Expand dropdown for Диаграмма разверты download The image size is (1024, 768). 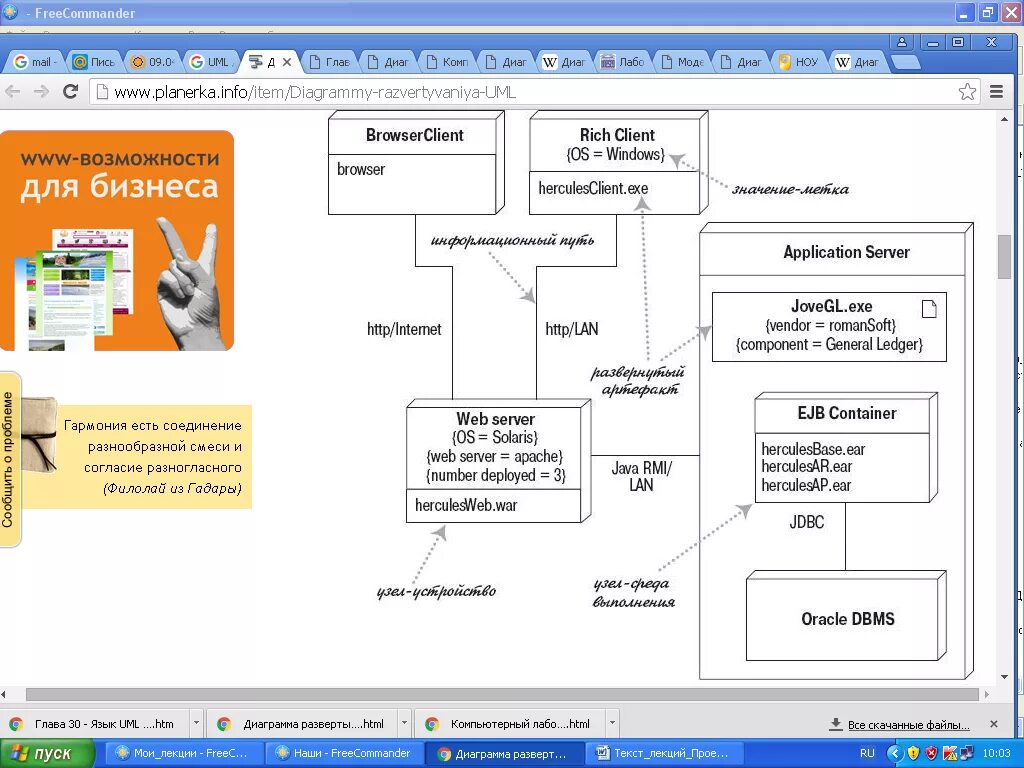pos(404,724)
